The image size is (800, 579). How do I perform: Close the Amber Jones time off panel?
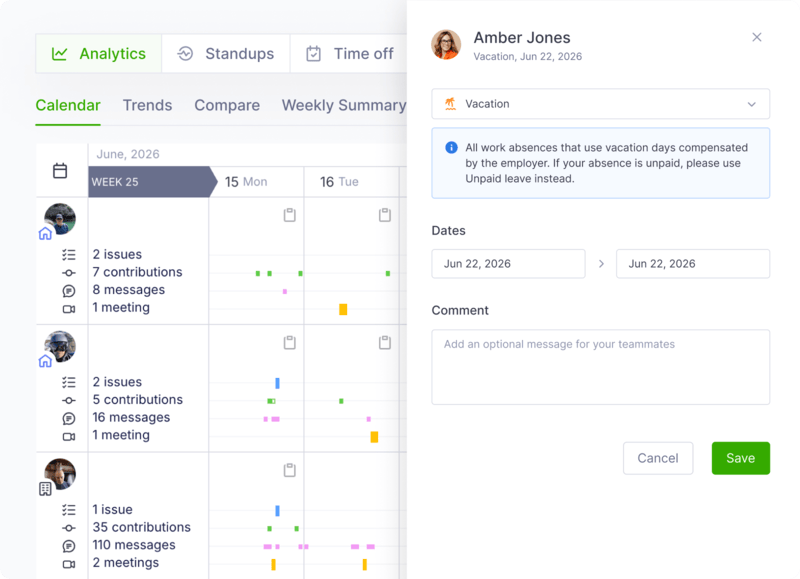point(757,37)
